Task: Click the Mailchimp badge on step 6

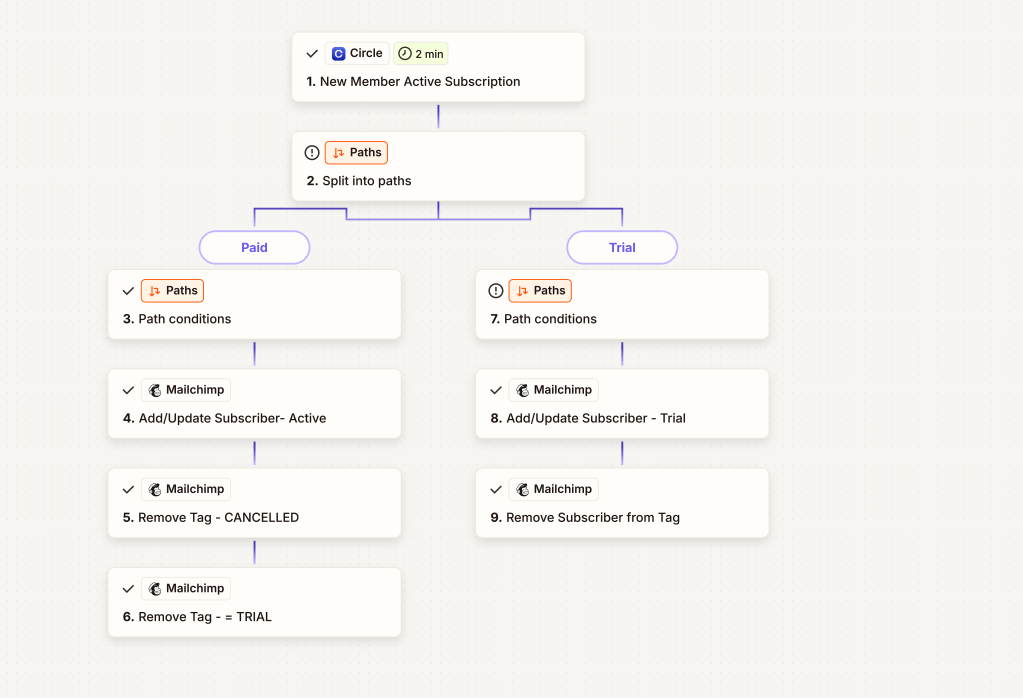Action: (x=186, y=589)
